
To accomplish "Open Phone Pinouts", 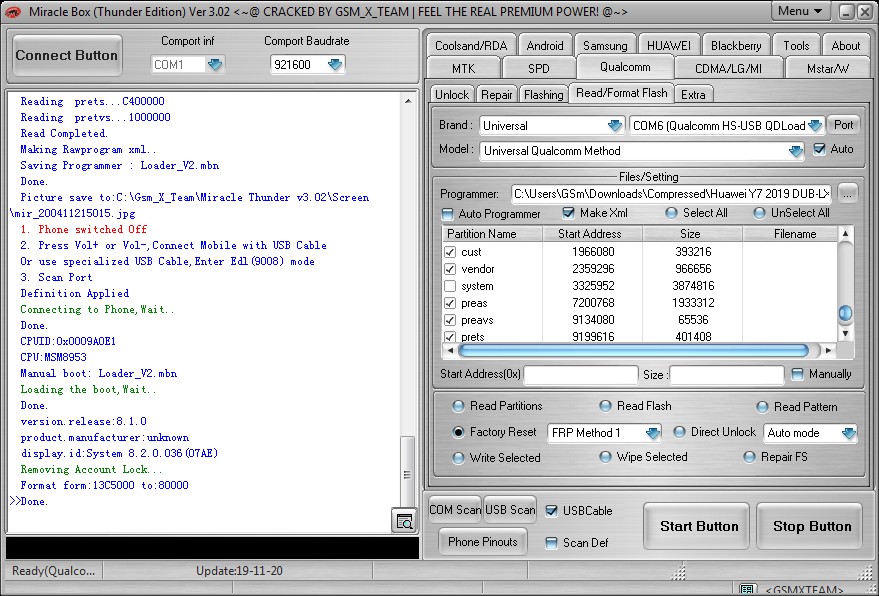I will 483,542.
